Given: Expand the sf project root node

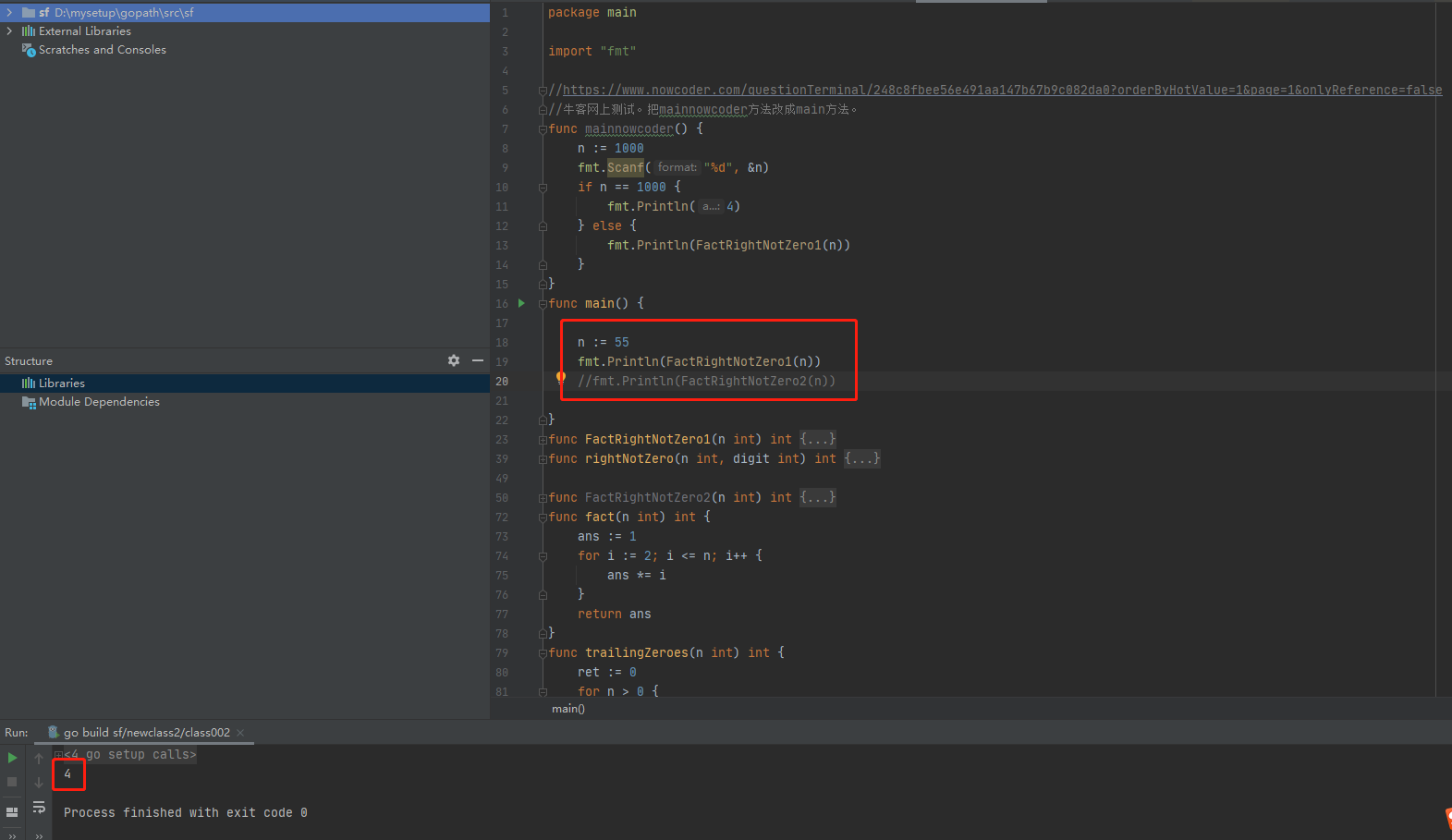Looking at the screenshot, I should (9, 12).
